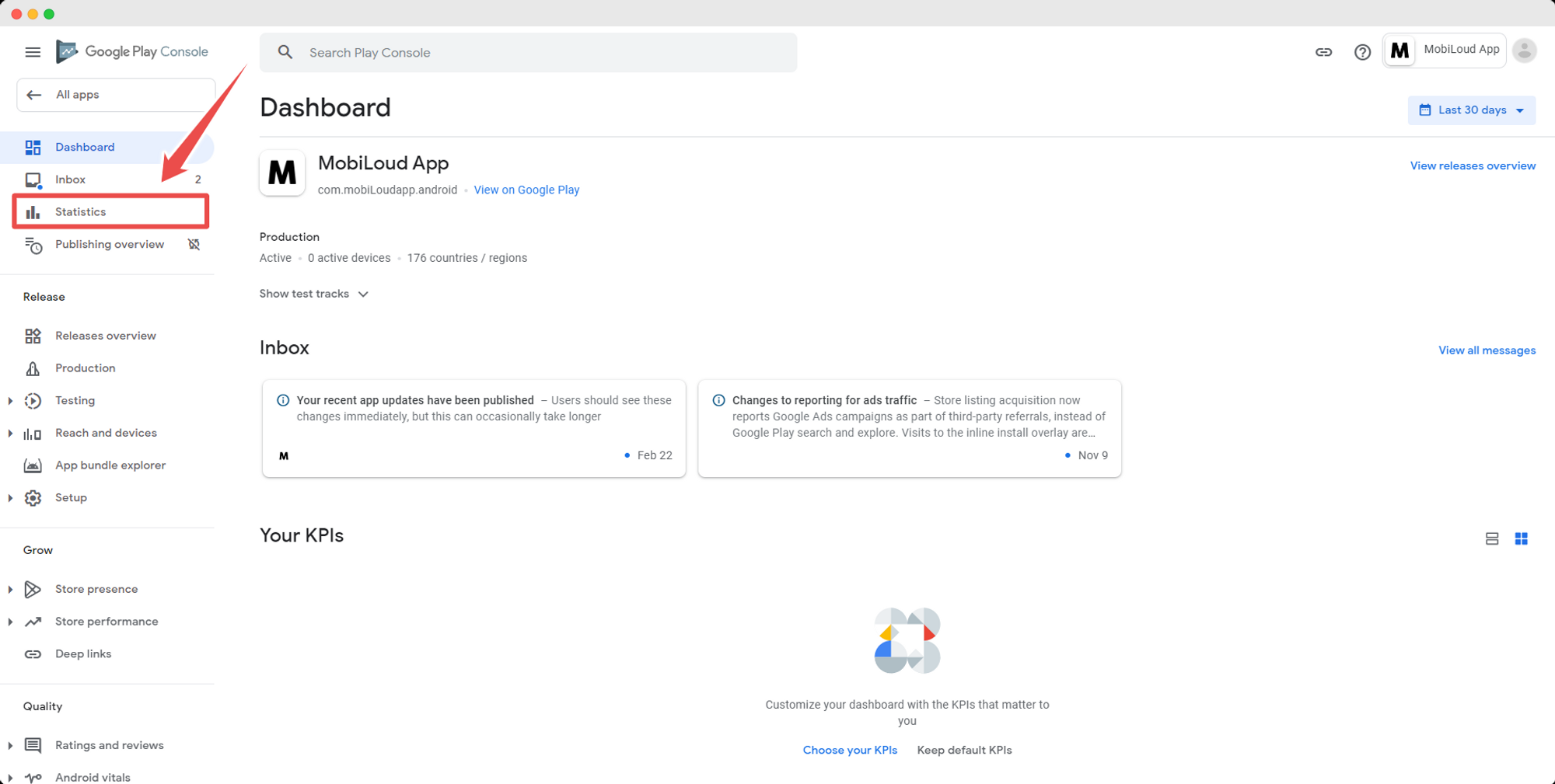Open the ads traffic reporting message
This screenshot has height=784, width=1555.
tap(910, 428)
